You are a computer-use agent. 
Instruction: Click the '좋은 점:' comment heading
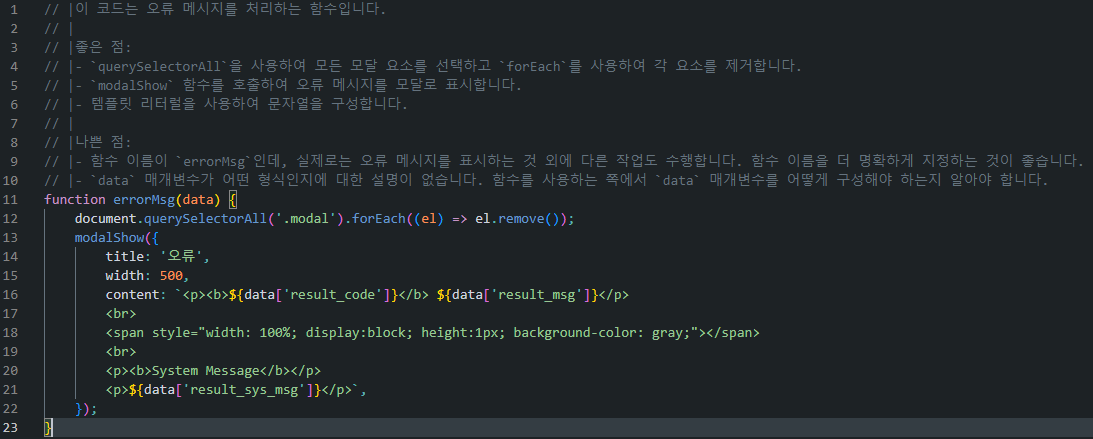(101, 47)
